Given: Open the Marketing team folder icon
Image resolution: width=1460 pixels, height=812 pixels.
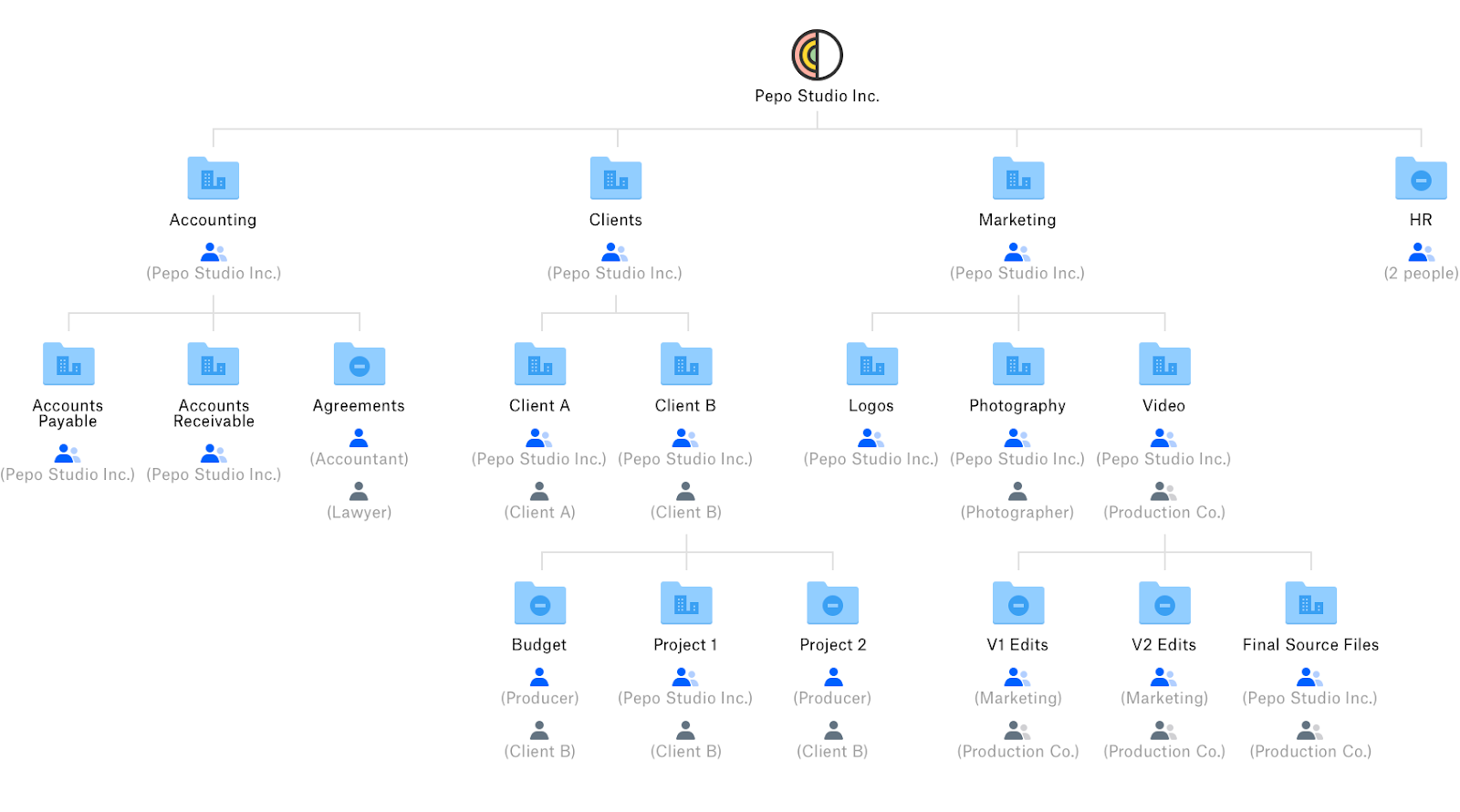Looking at the screenshot, I should click(1018, 178).
